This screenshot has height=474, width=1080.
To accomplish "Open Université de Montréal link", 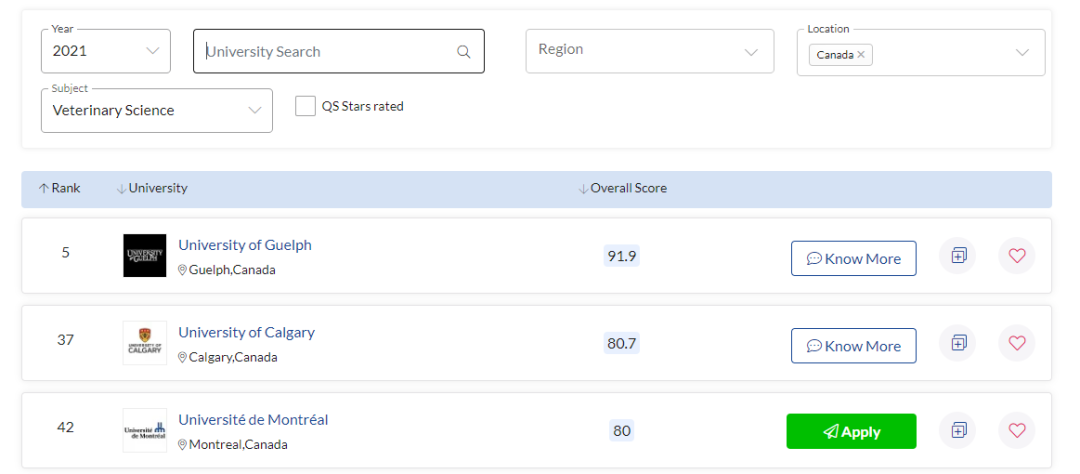I will pyautogui.click(x=253, y=420).
